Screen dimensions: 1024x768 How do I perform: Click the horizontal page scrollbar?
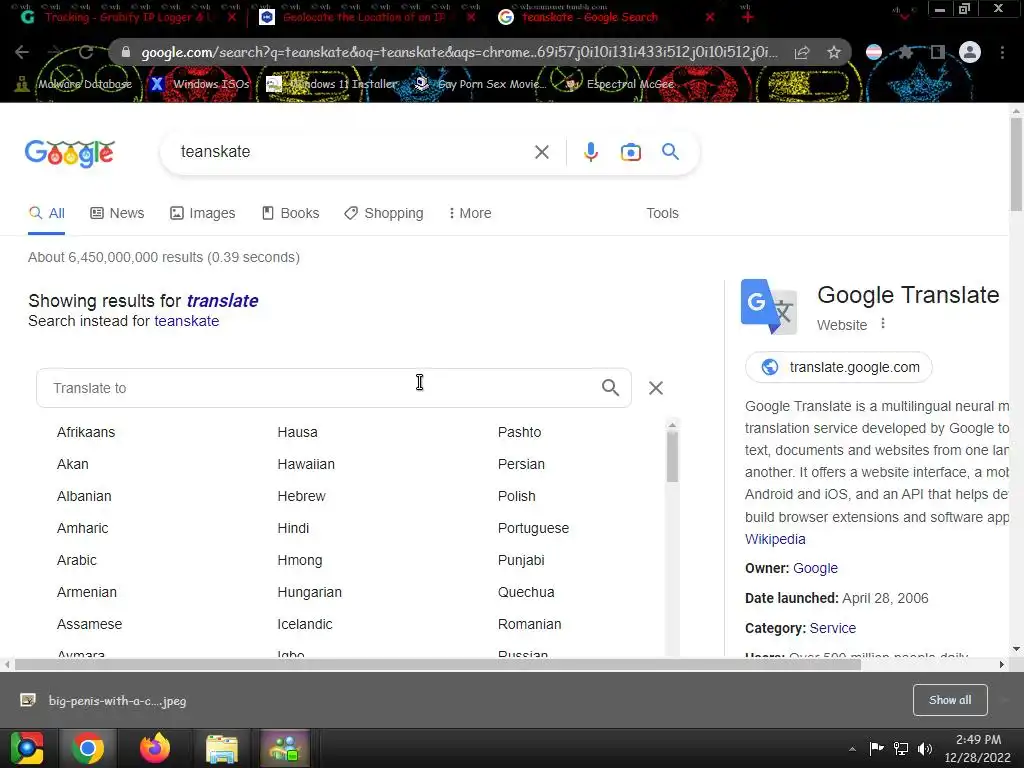[x=438, y=665]
